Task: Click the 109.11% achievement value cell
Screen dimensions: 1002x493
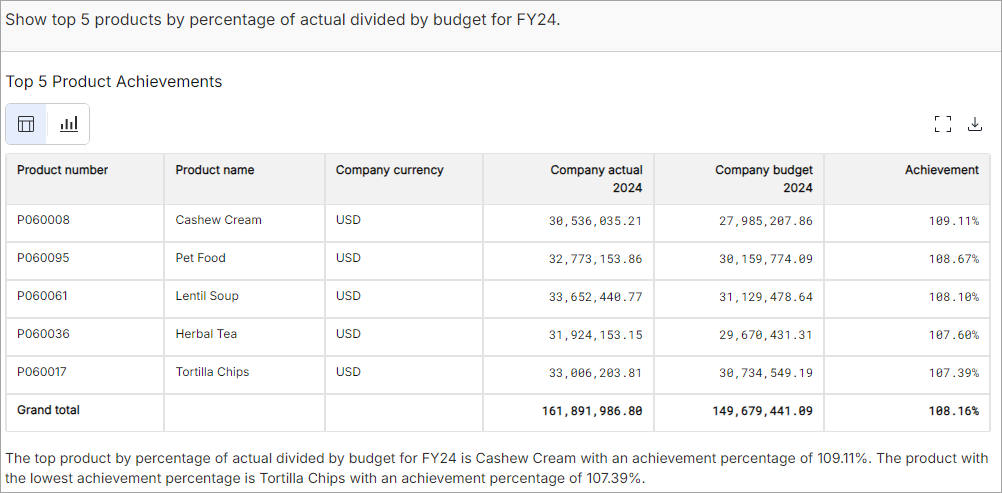Action: click(953, 221)
